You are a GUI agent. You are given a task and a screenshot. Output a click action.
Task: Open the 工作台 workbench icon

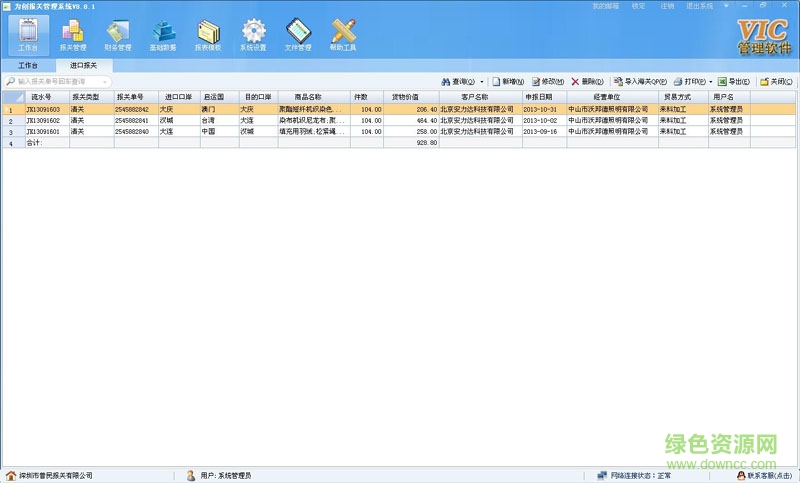tap(28, 35)
